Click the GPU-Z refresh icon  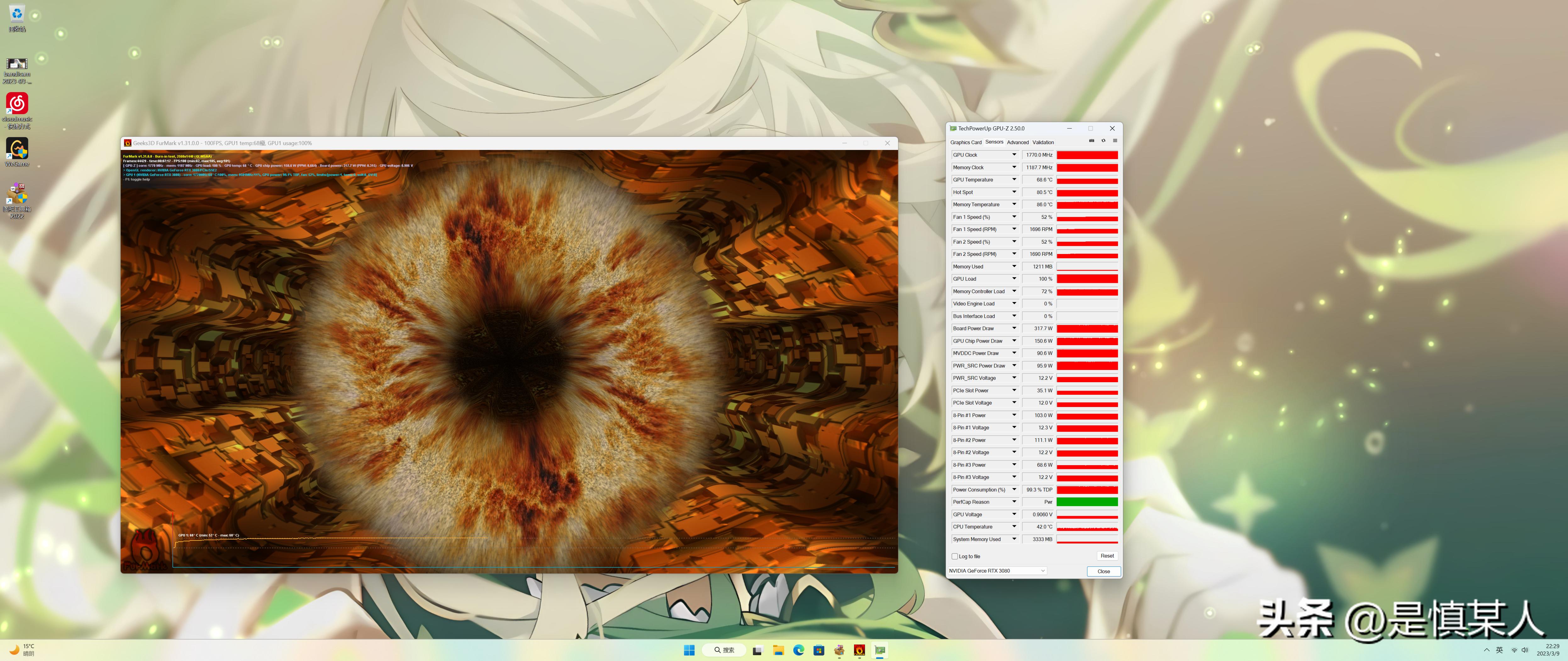1103,140
